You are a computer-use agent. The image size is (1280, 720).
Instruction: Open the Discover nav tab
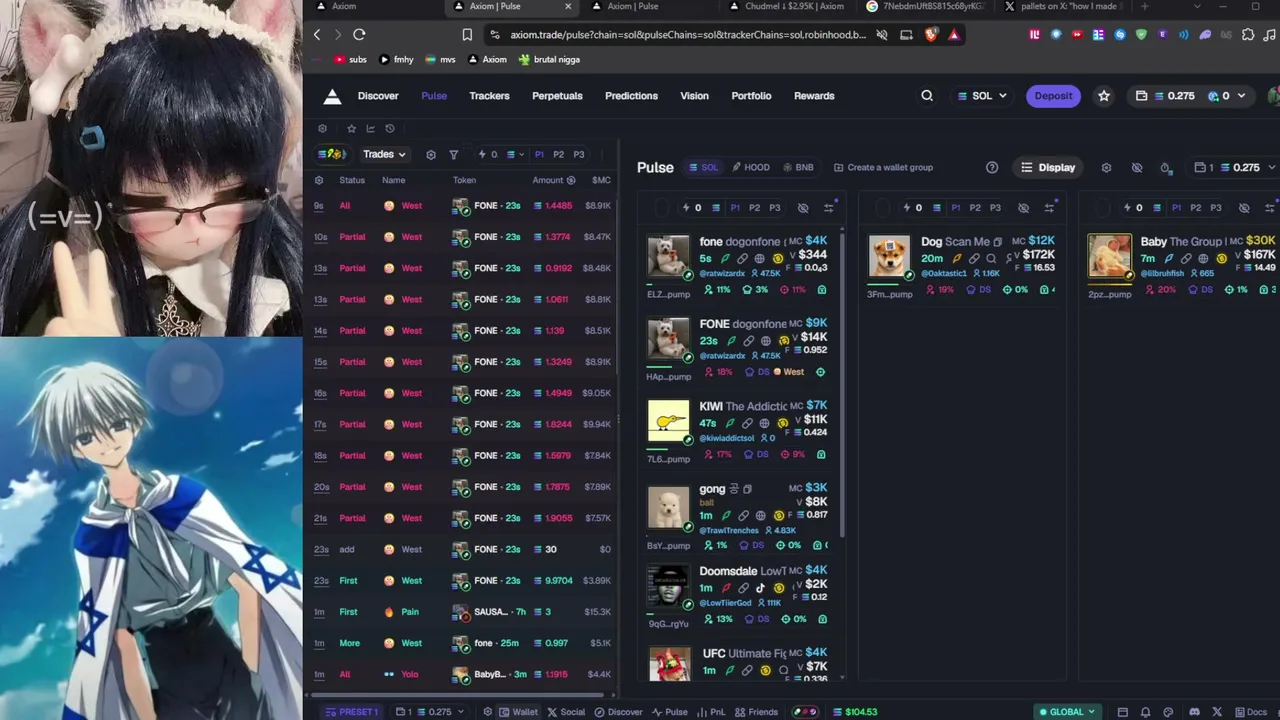(x=378, y=96)
